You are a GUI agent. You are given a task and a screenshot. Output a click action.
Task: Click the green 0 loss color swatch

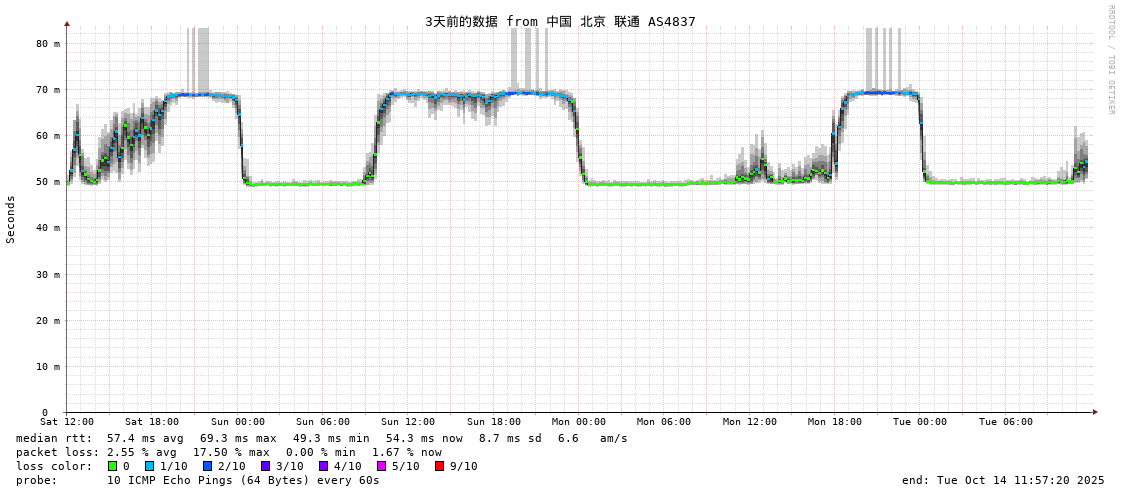pos(113,466)
